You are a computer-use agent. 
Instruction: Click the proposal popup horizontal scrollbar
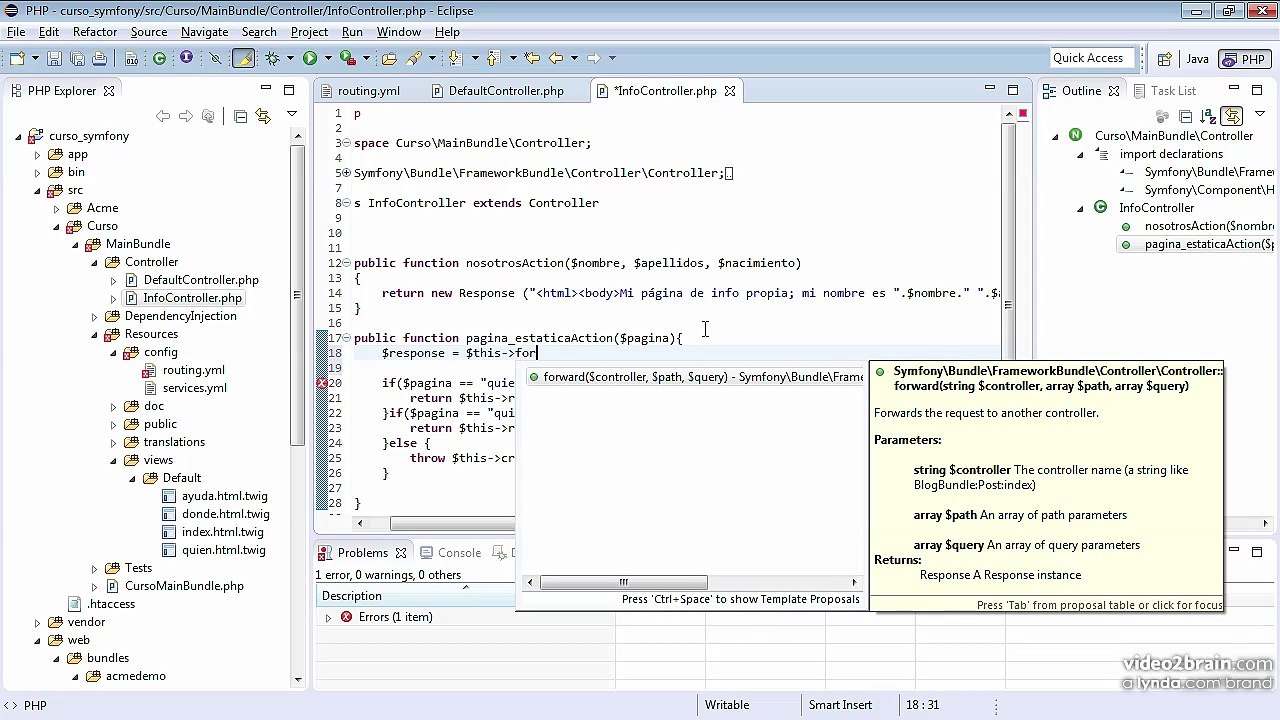pos(624,582)
